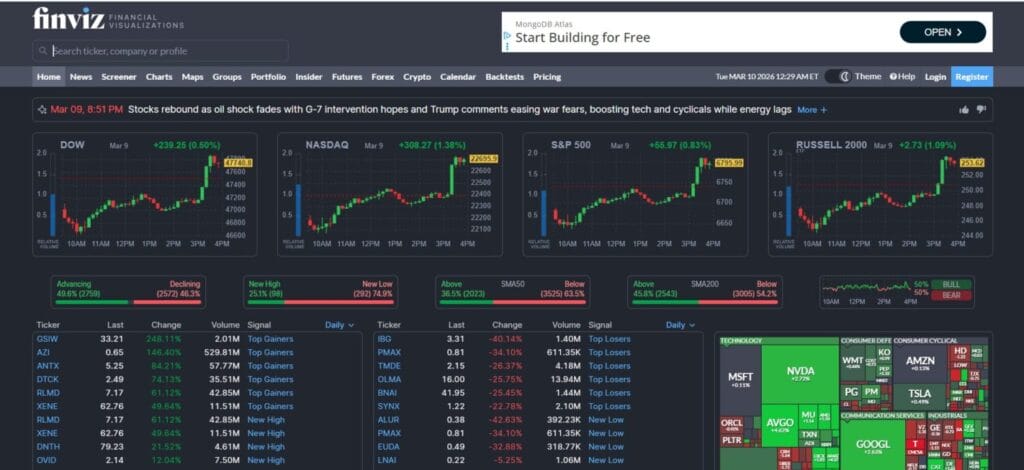Open the Crypto menu item

pyautogui.click(x=417, y=76)
